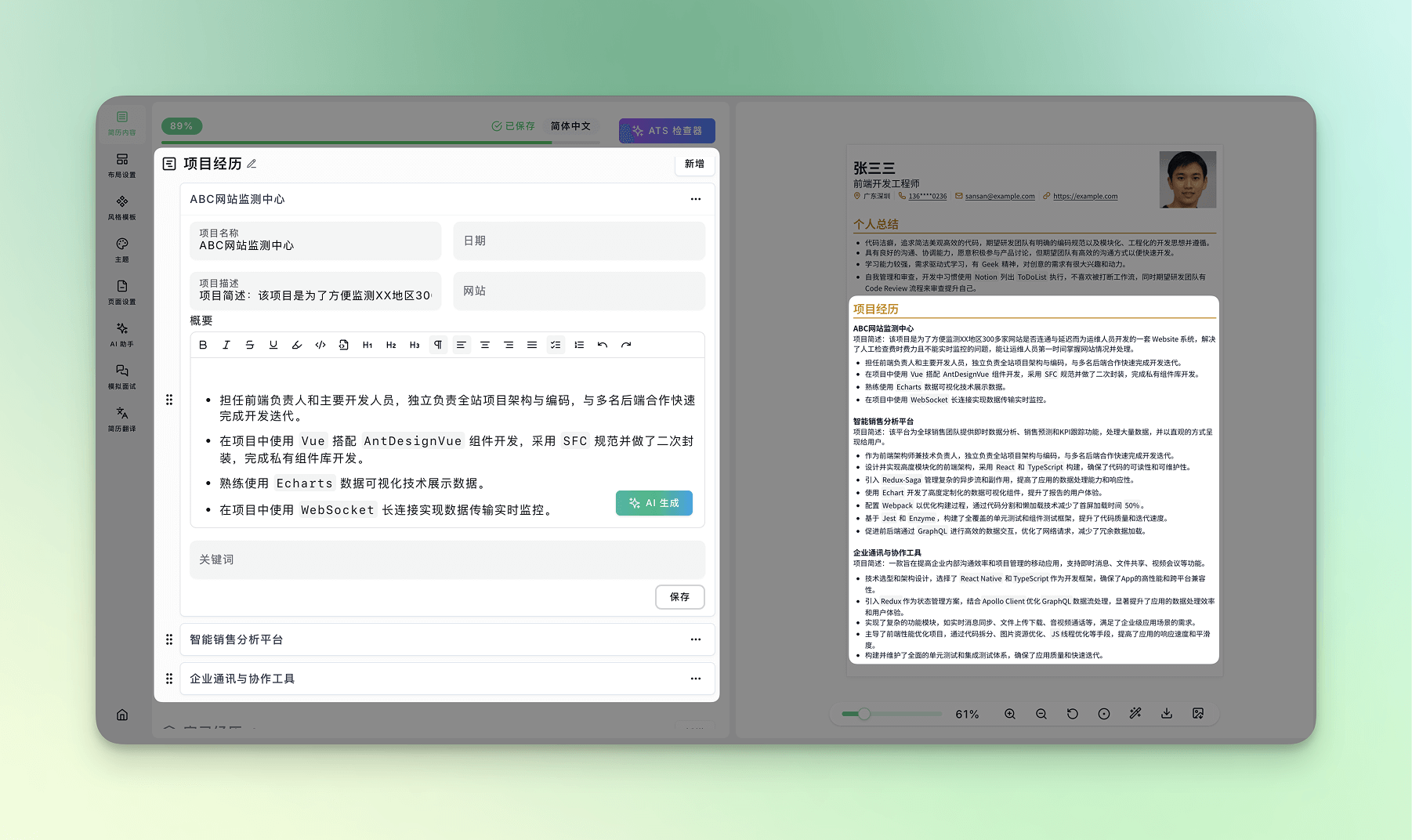Click the AI 生成 button

(654, 503)
